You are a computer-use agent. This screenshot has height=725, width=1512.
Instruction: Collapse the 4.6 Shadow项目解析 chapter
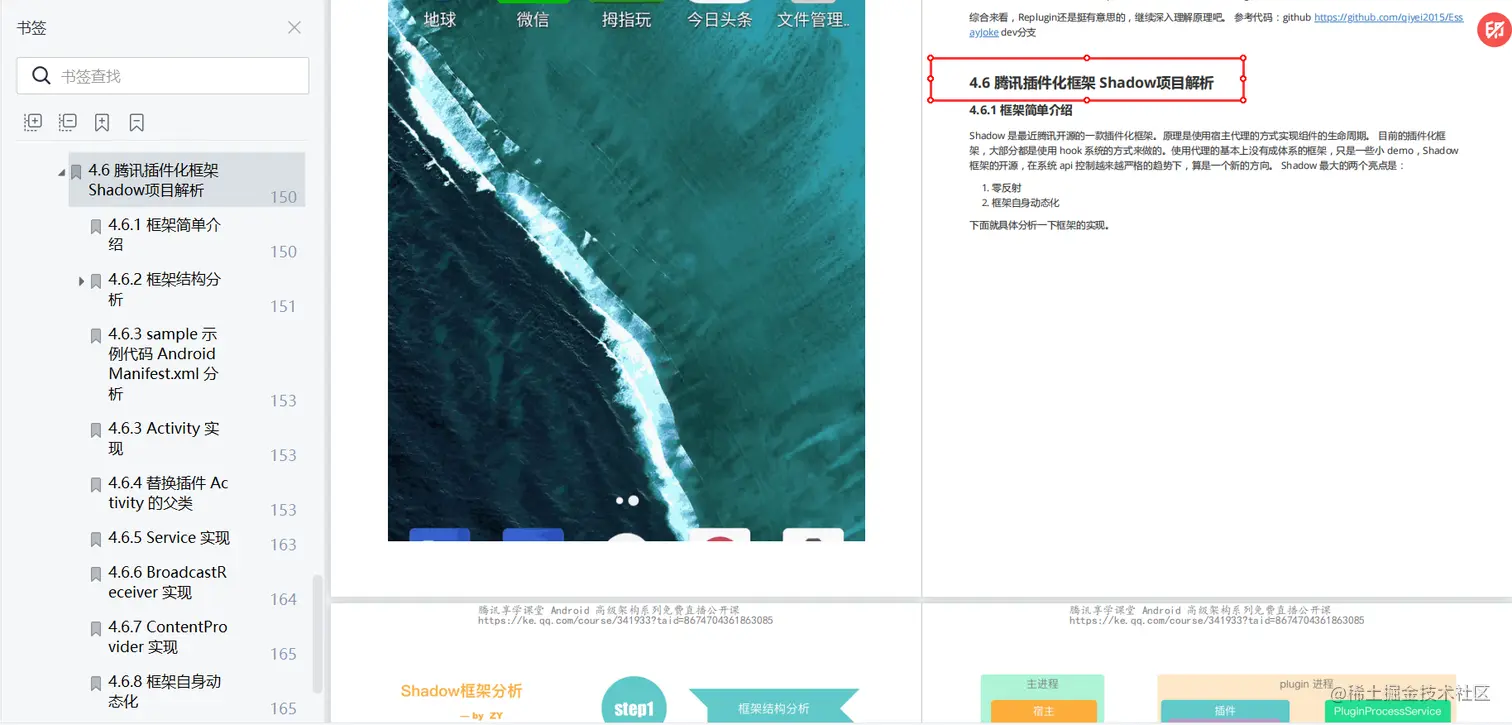pos(60,172)
